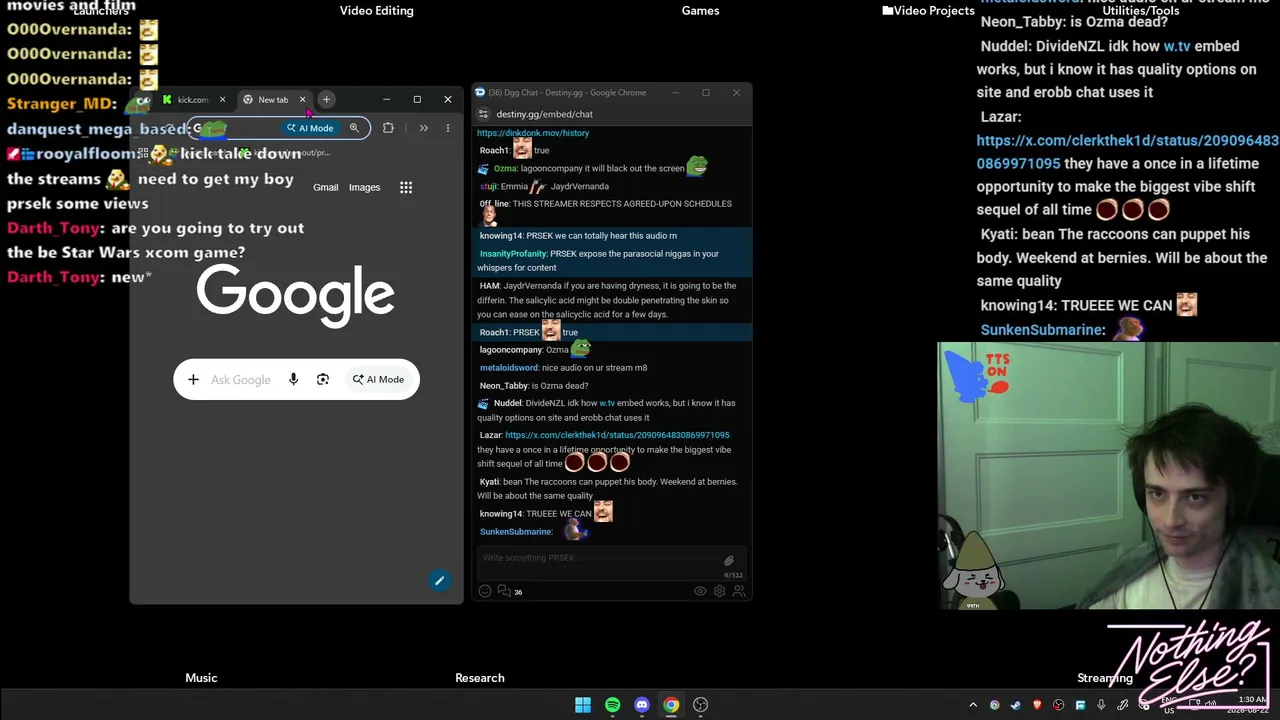The width and height of the screenshot is (1280, 720).
Task: Click the Google Lens search icon in address bar
Action: 354,128
